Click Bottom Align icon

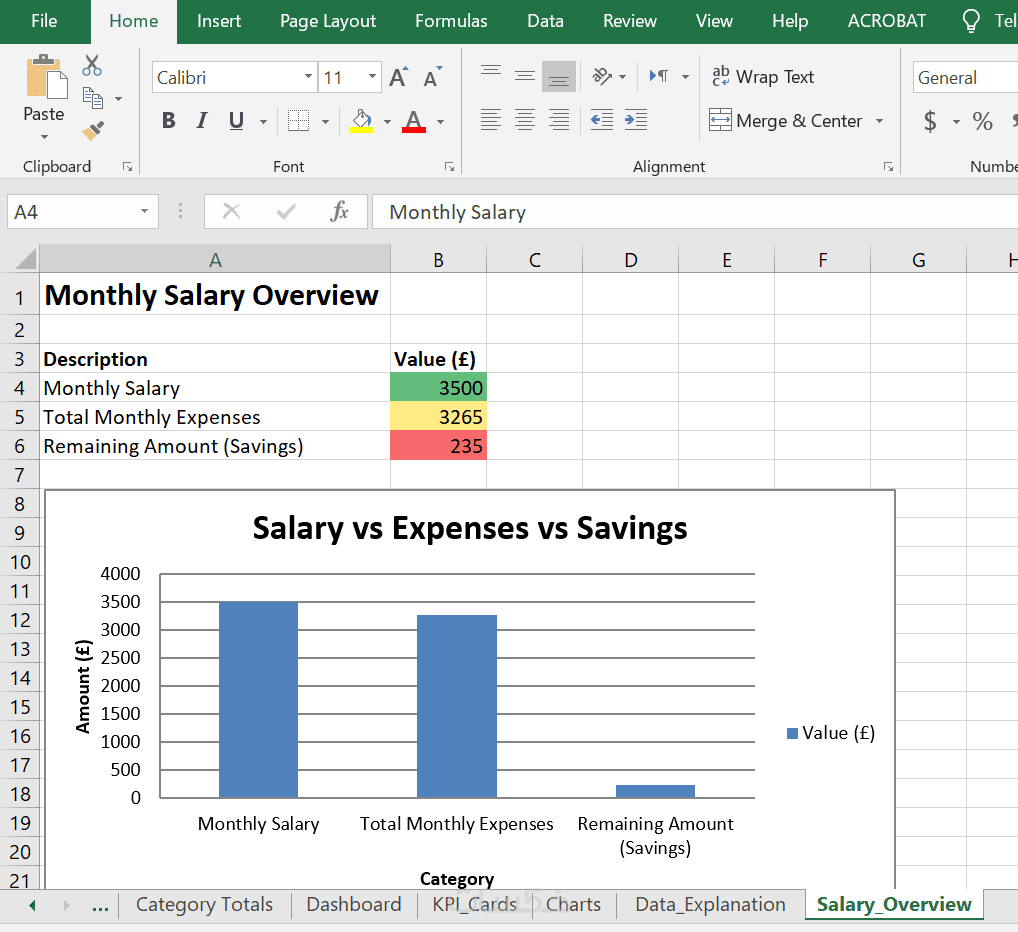[558, 77]
